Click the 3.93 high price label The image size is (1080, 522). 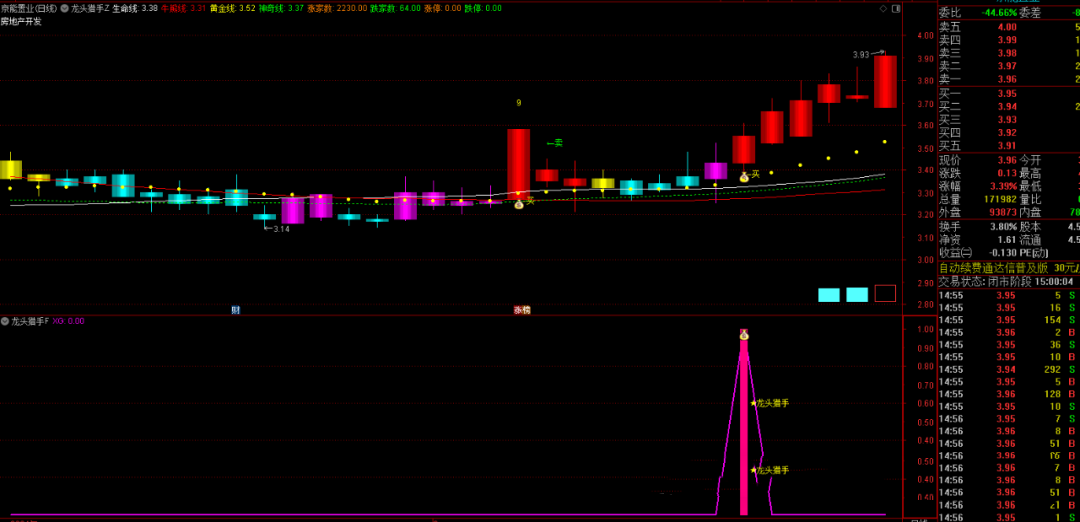(861, 54)
